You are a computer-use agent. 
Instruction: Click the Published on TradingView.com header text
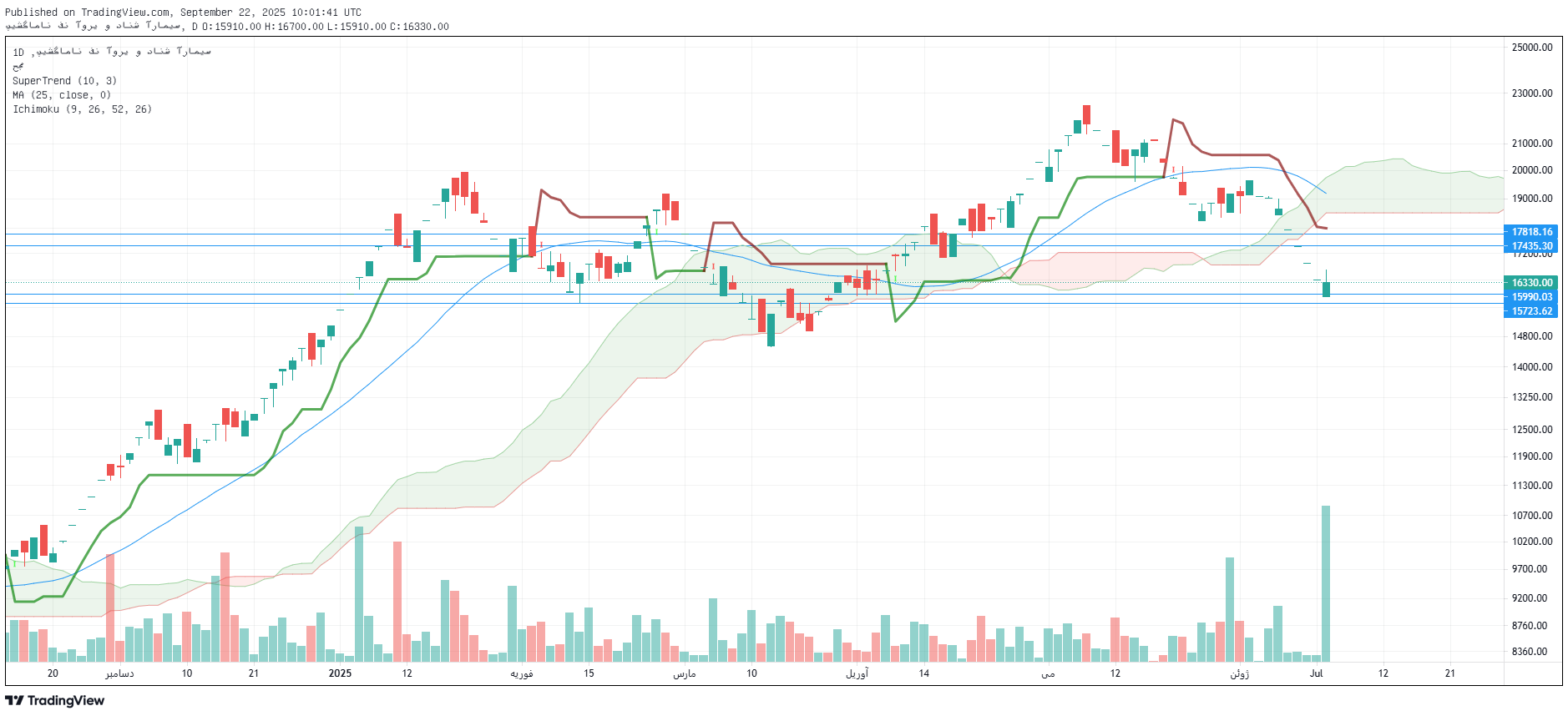tap(183, 13)
